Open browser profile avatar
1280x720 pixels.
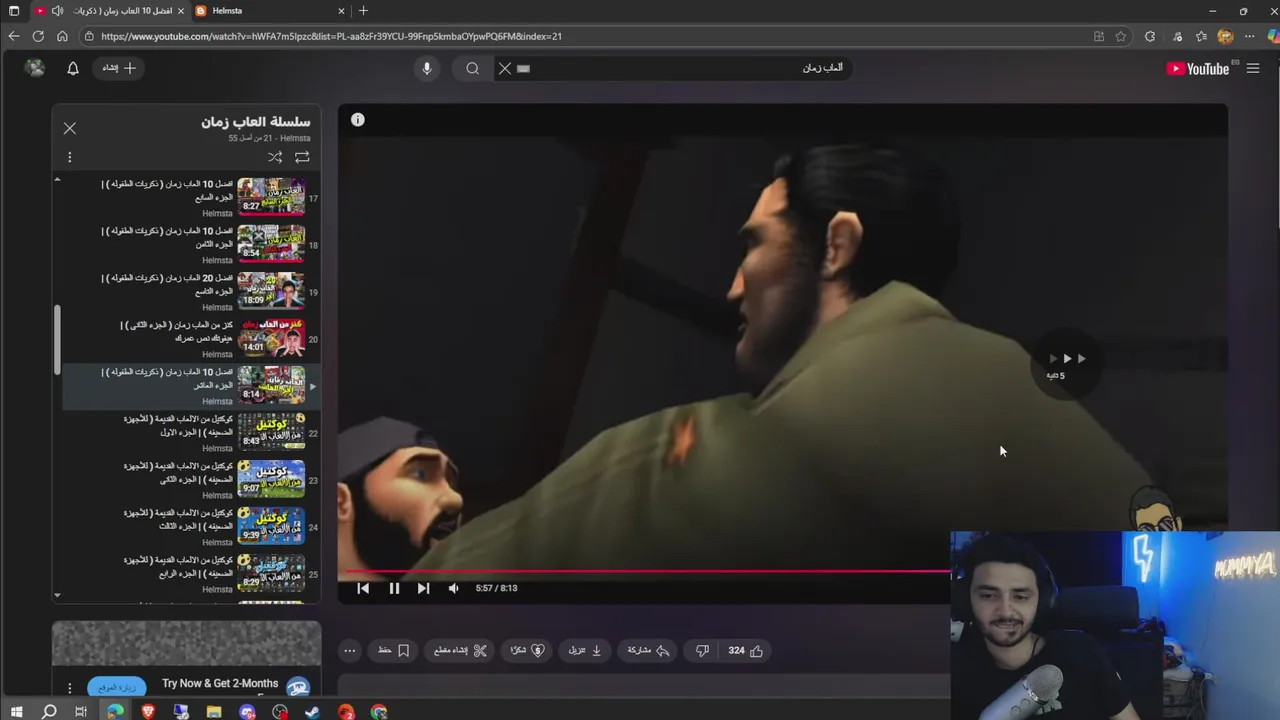tap(1226, 36)
